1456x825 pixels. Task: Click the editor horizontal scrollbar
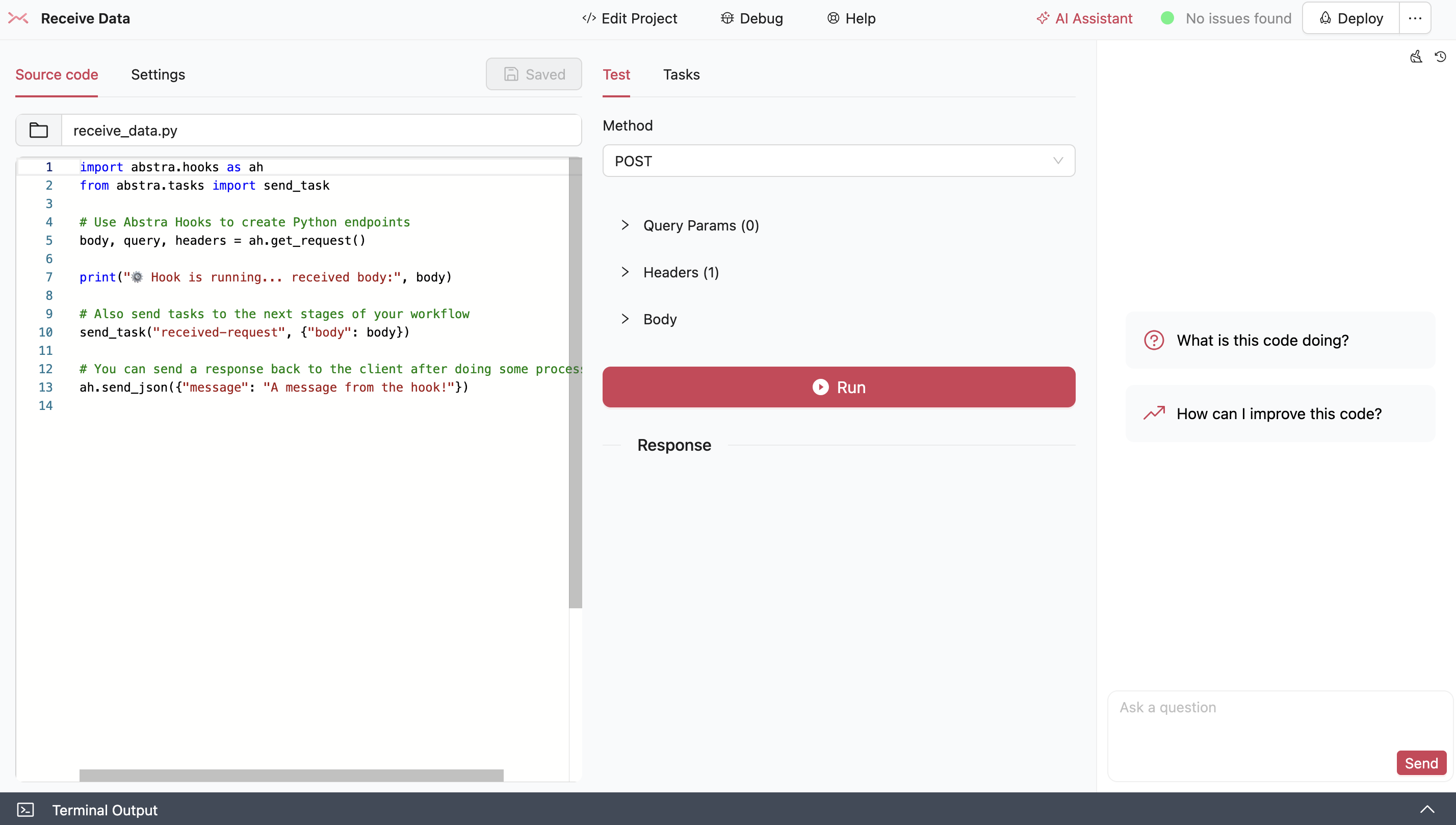pyautogui.click(x=291, y=775)
